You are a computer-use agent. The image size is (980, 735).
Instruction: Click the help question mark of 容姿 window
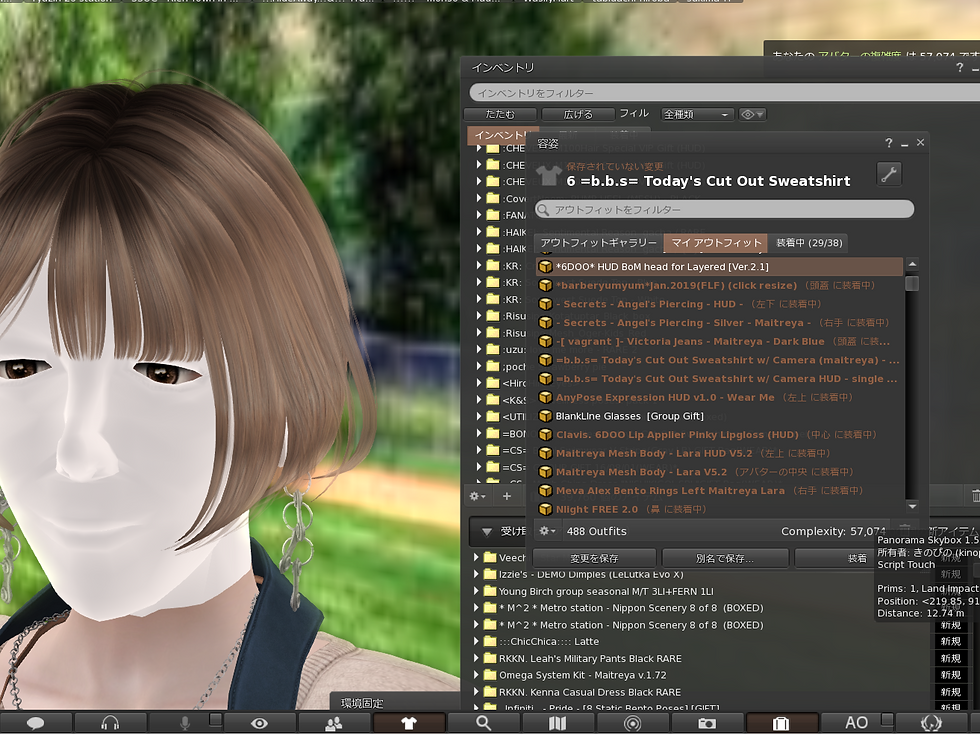click(x=889, y=143)
